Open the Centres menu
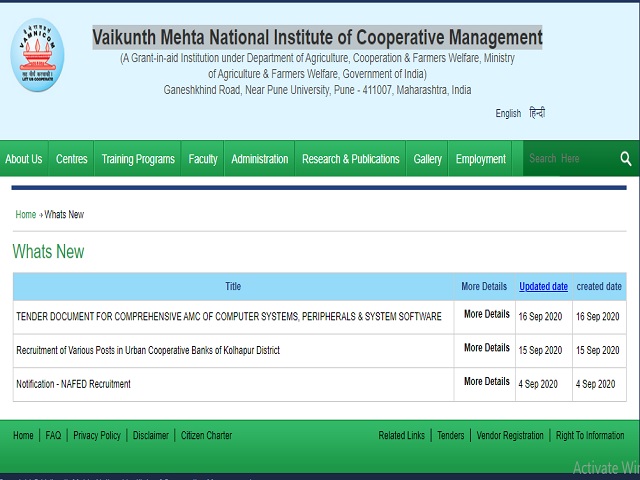This screenshot has height=480, width=640. [71, 159]
